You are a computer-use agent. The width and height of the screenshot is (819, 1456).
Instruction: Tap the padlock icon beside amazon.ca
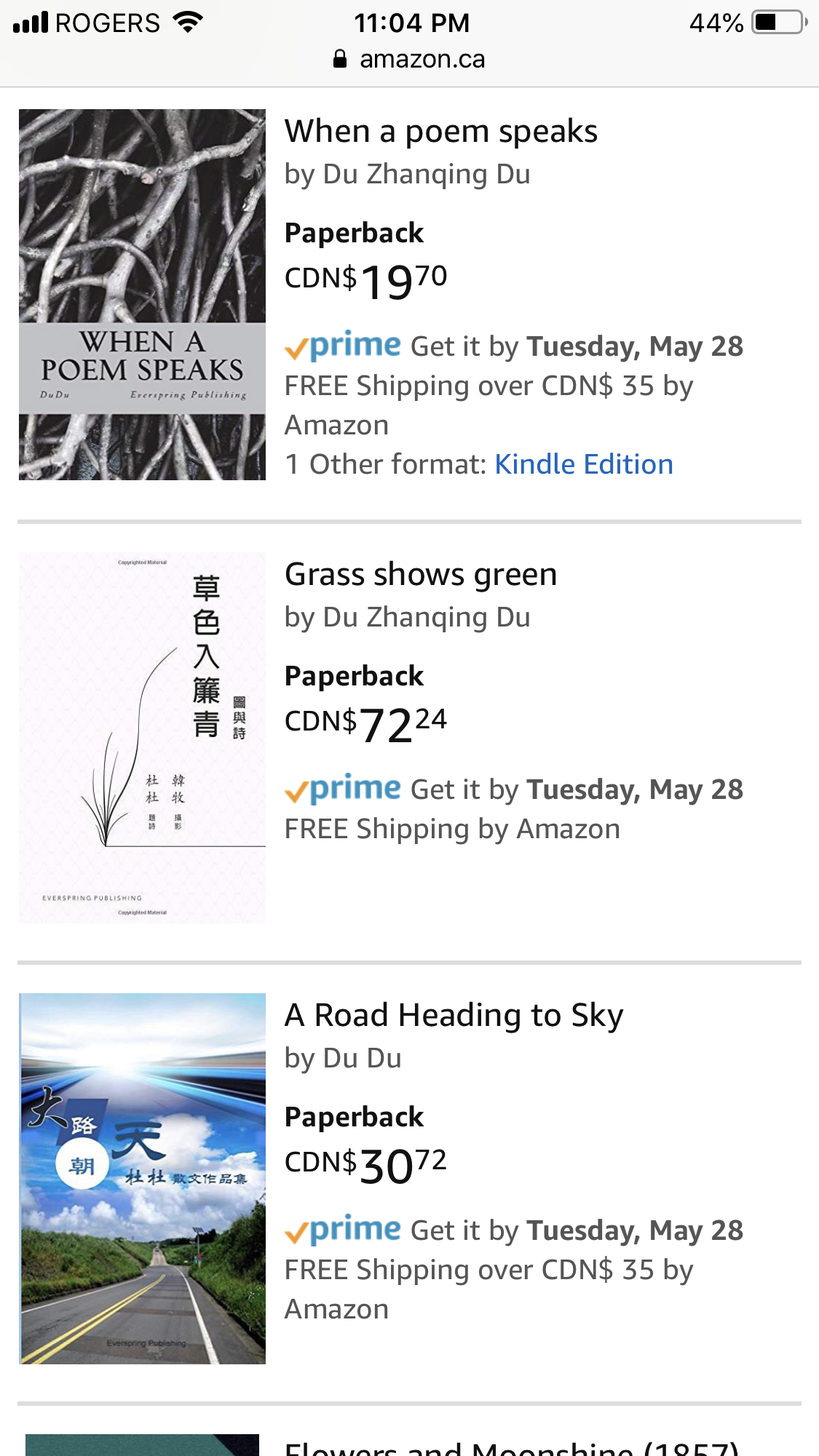(340, 59)
